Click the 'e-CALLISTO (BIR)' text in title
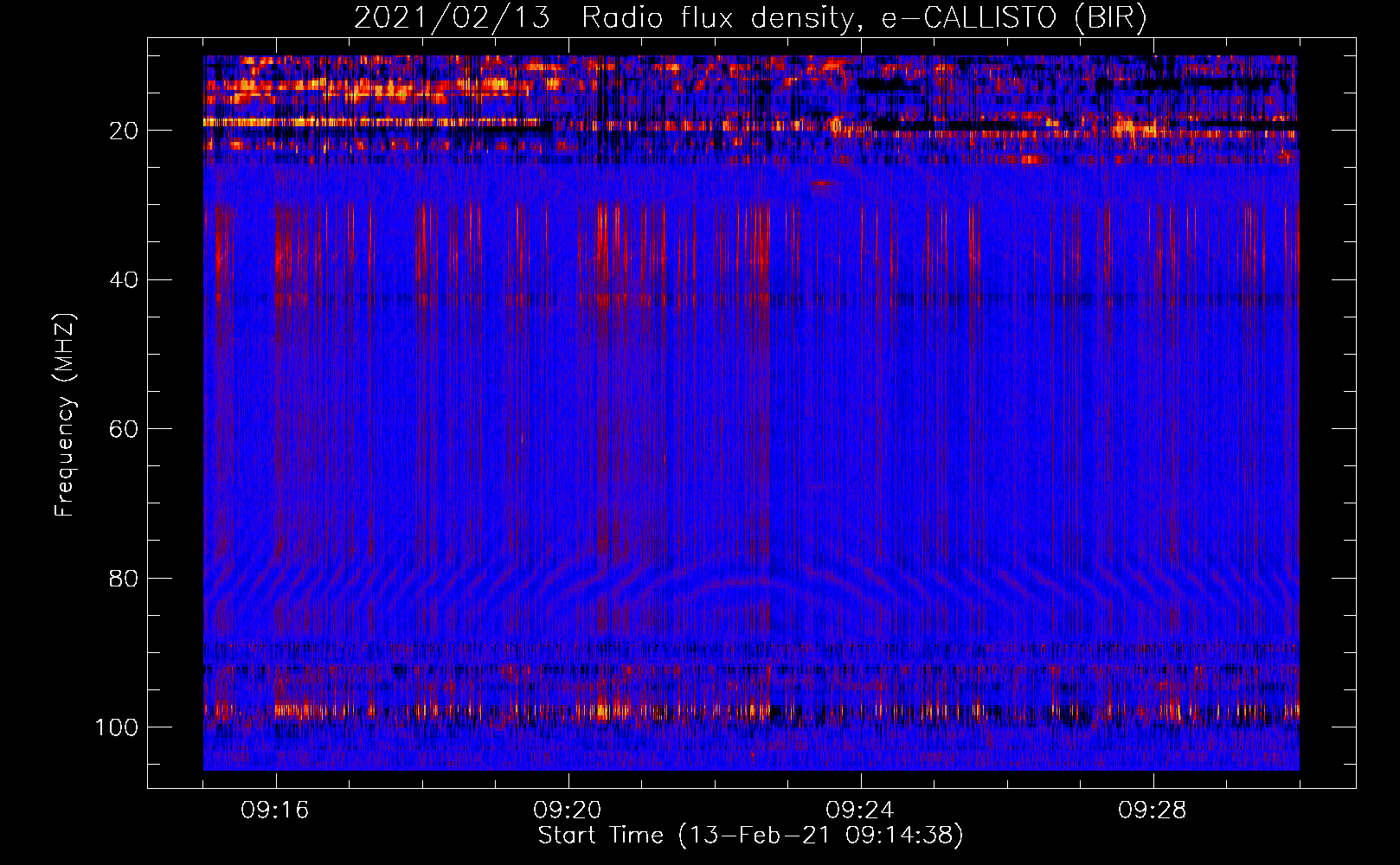 click(1013, 18)
